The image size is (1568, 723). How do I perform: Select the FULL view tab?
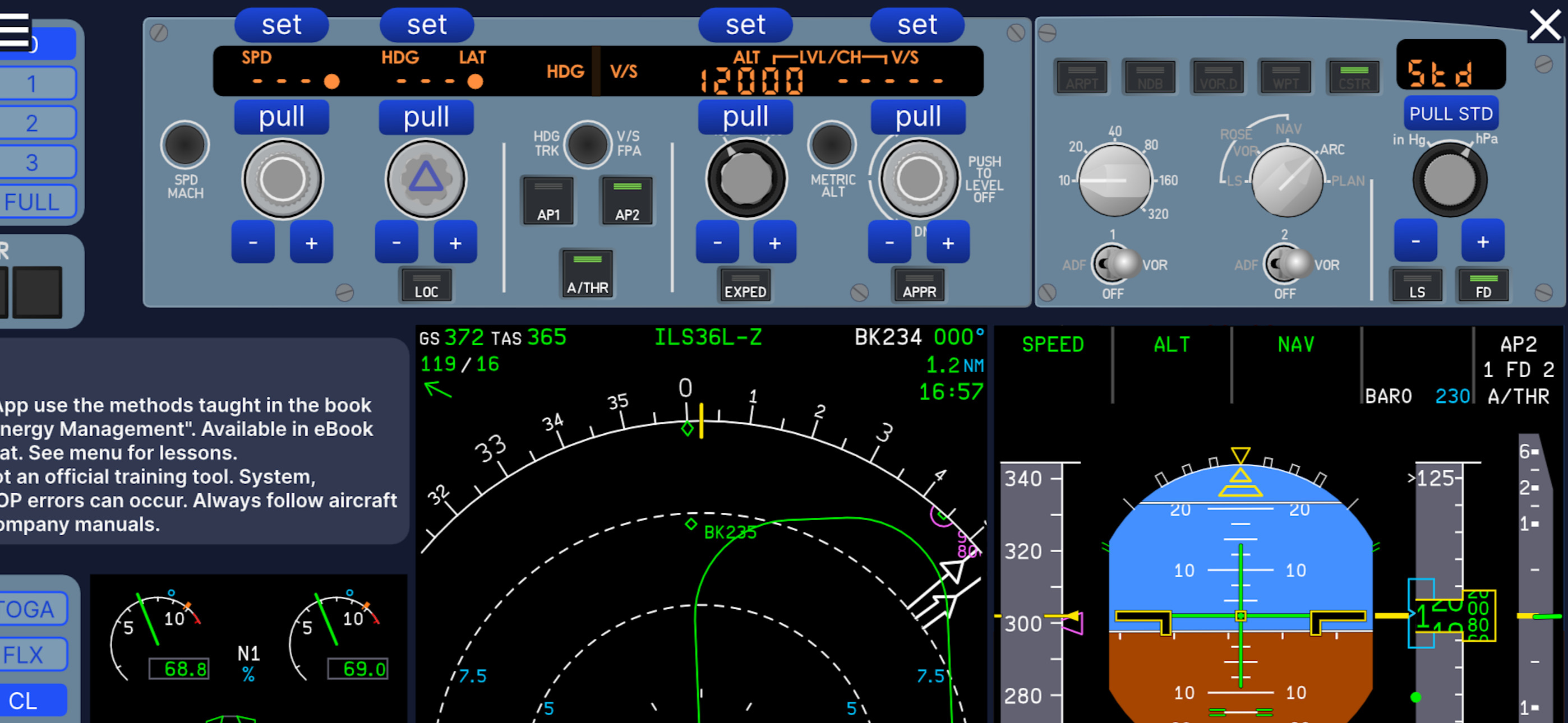(x=34, y=202)
